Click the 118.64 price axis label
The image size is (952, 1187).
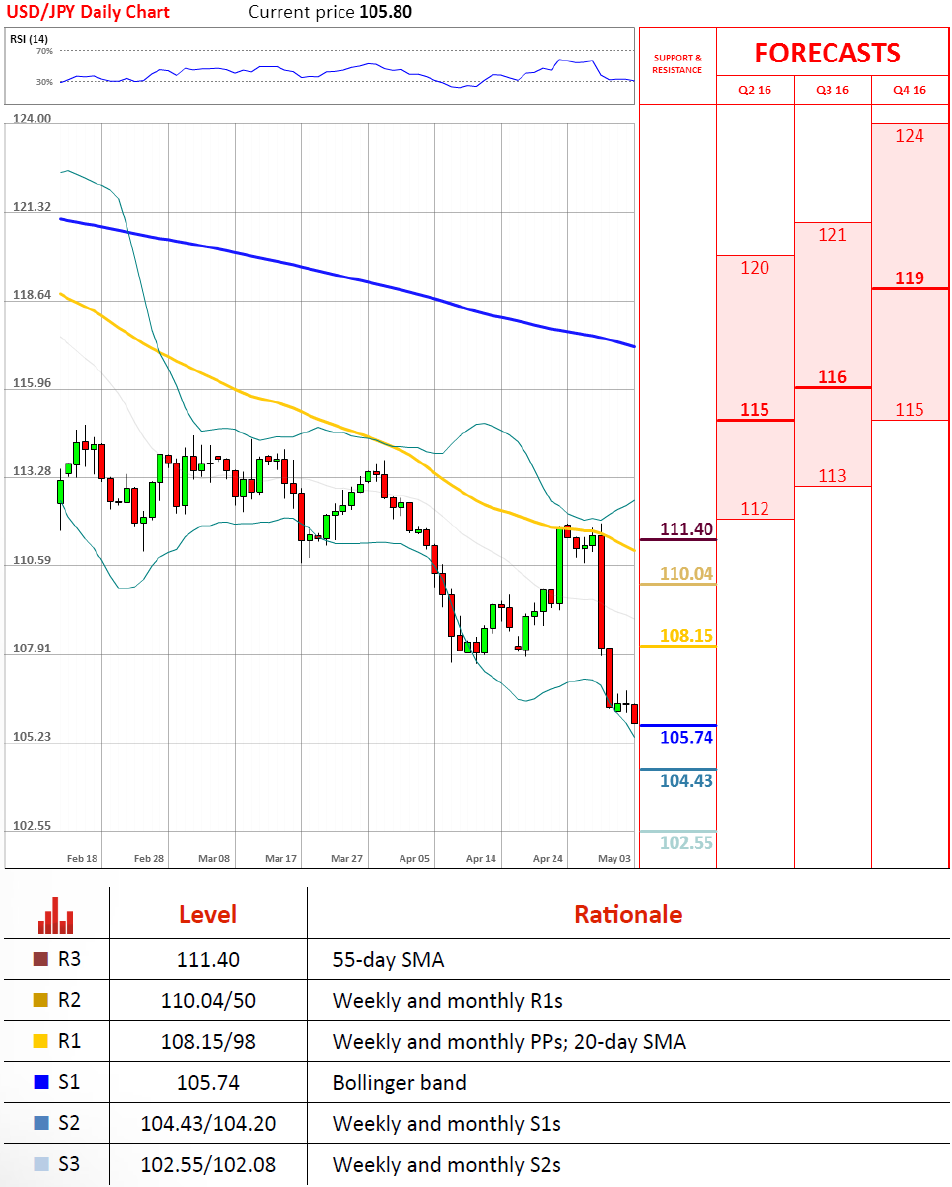pos(32,295)
